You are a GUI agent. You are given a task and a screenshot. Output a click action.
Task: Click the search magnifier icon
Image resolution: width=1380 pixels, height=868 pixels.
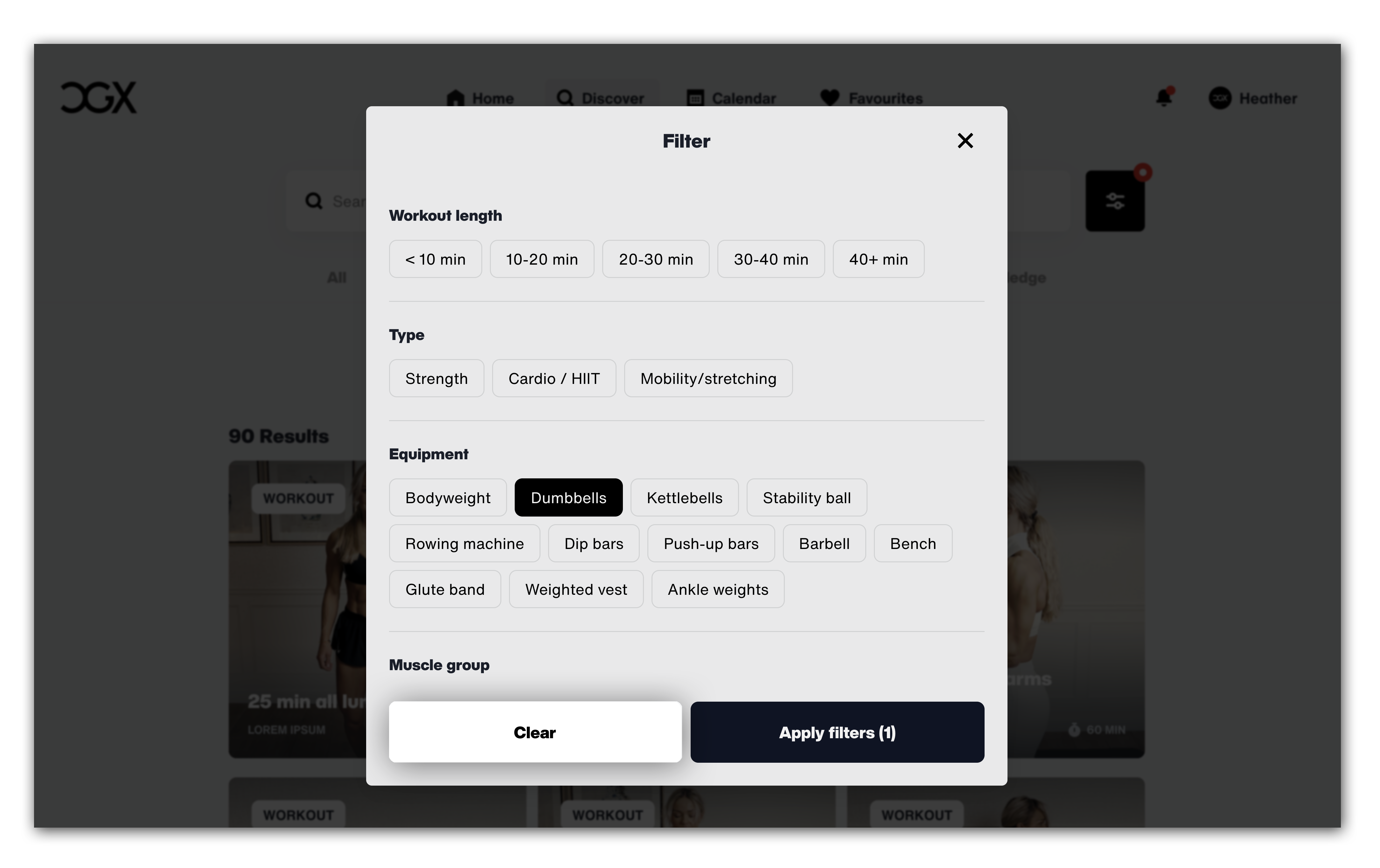click(x=313, y=201)
